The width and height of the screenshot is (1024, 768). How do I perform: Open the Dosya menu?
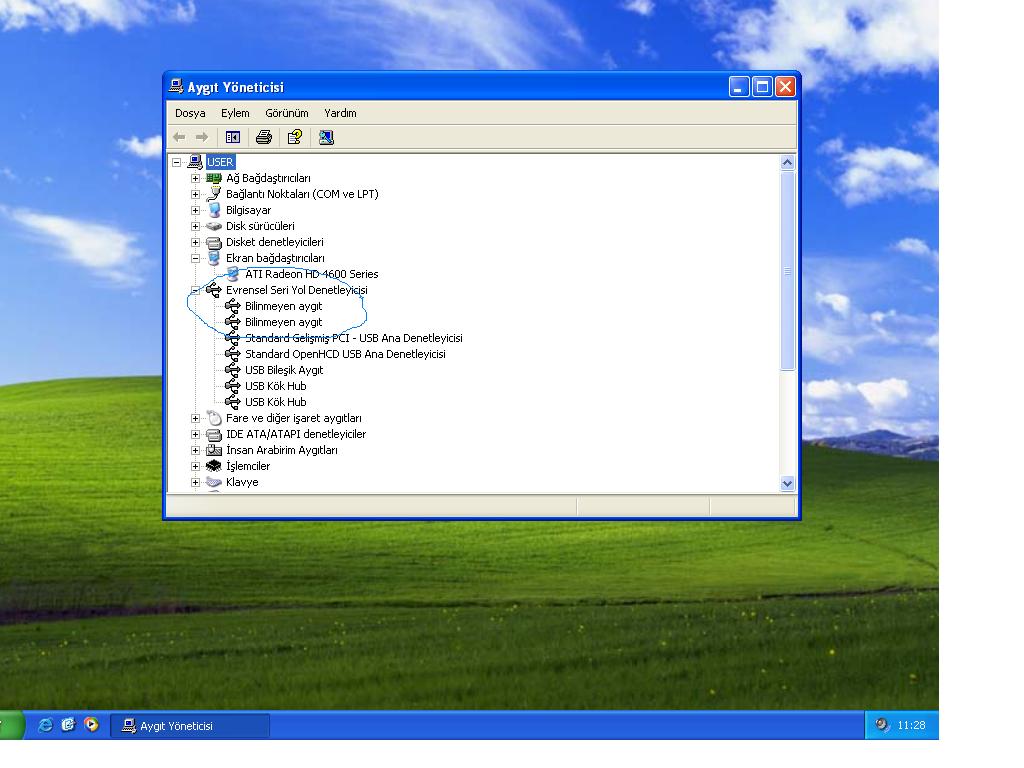[x=190, y=113]
